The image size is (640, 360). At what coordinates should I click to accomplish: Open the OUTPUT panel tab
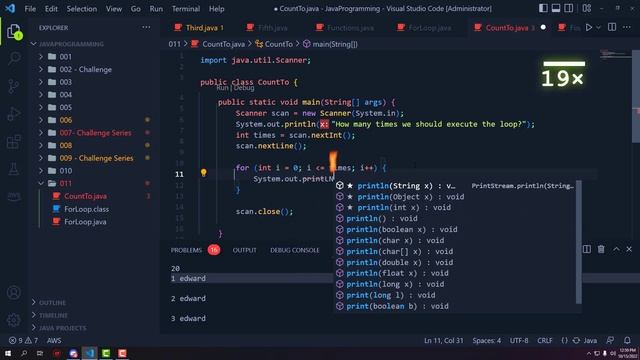244,250
